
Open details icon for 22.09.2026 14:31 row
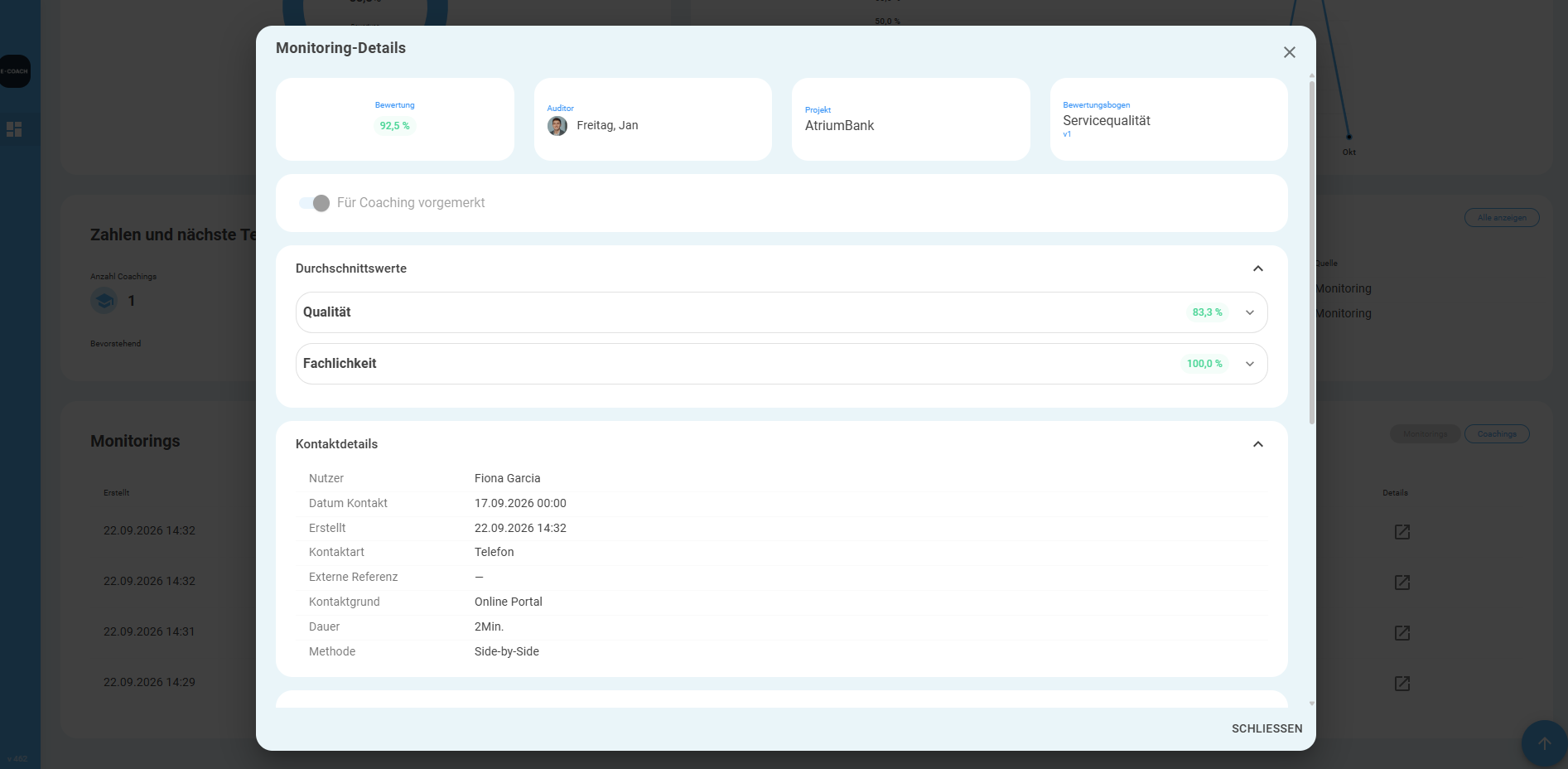(1402, 633)
